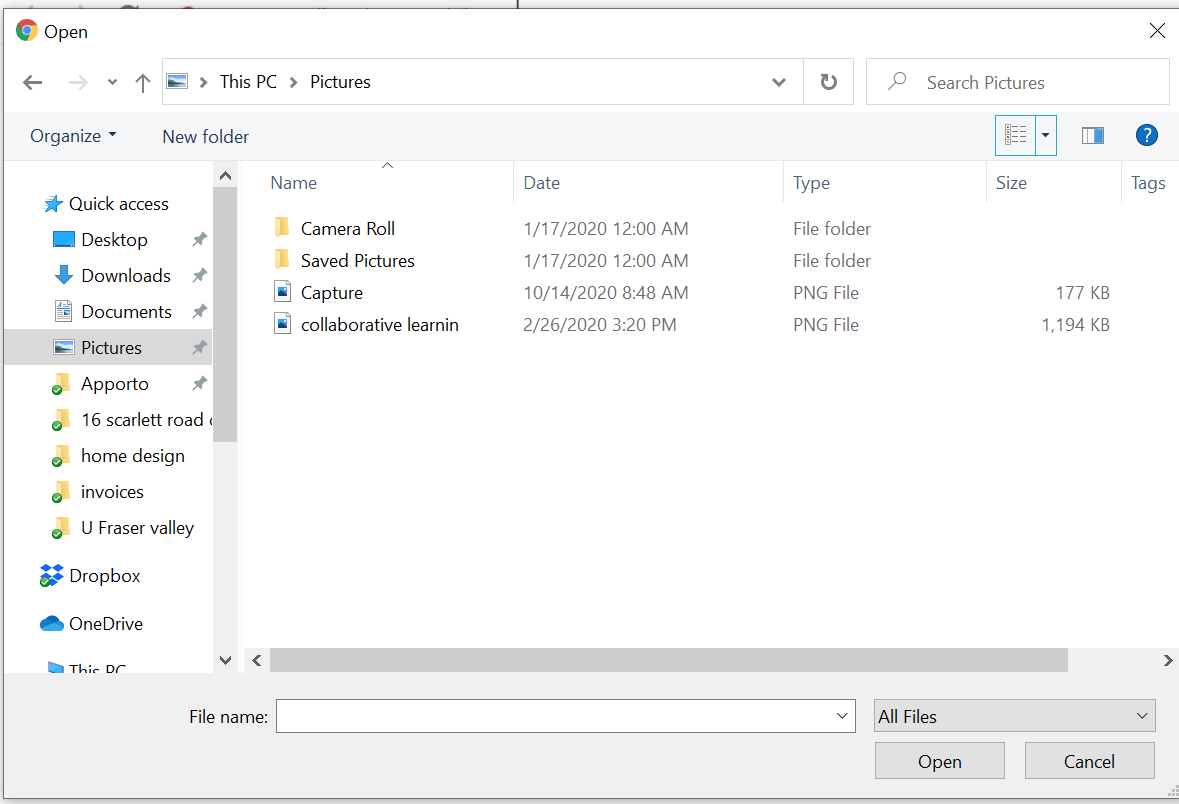Click the file list scroll-right arrow
The image size is (1179, 804).
pos(1168,660)
